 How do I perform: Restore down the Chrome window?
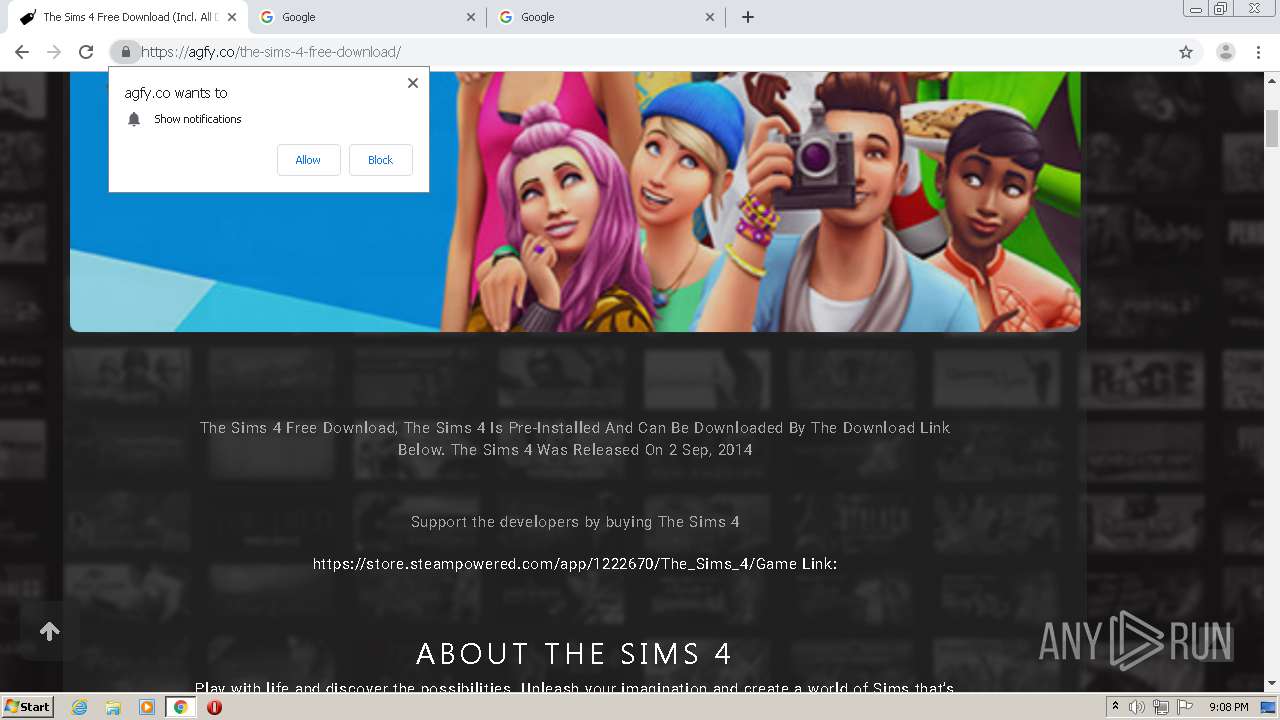[x=1221, y=9]
